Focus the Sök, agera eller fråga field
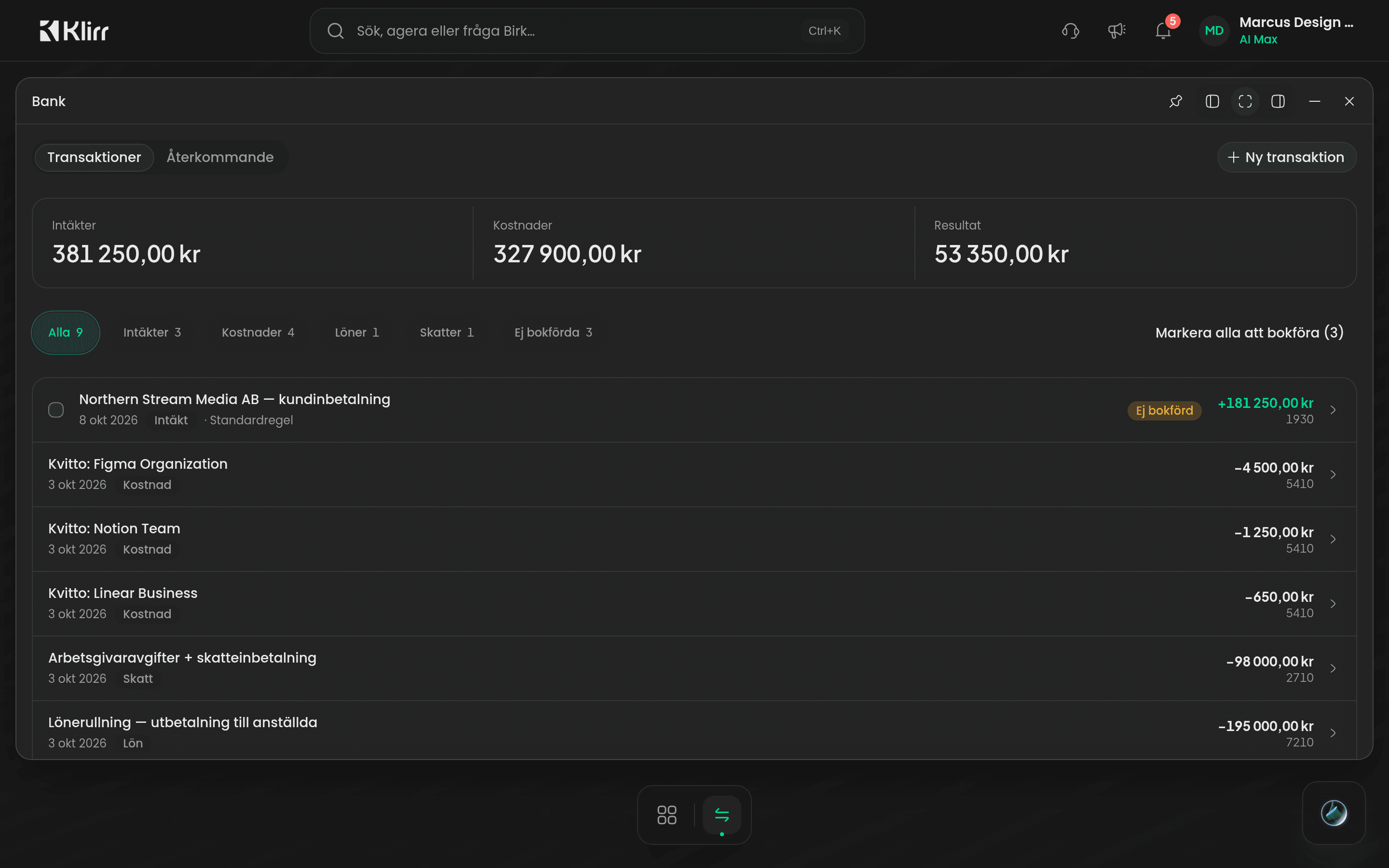Viewport: 1389px width, 868px height. 586,31
